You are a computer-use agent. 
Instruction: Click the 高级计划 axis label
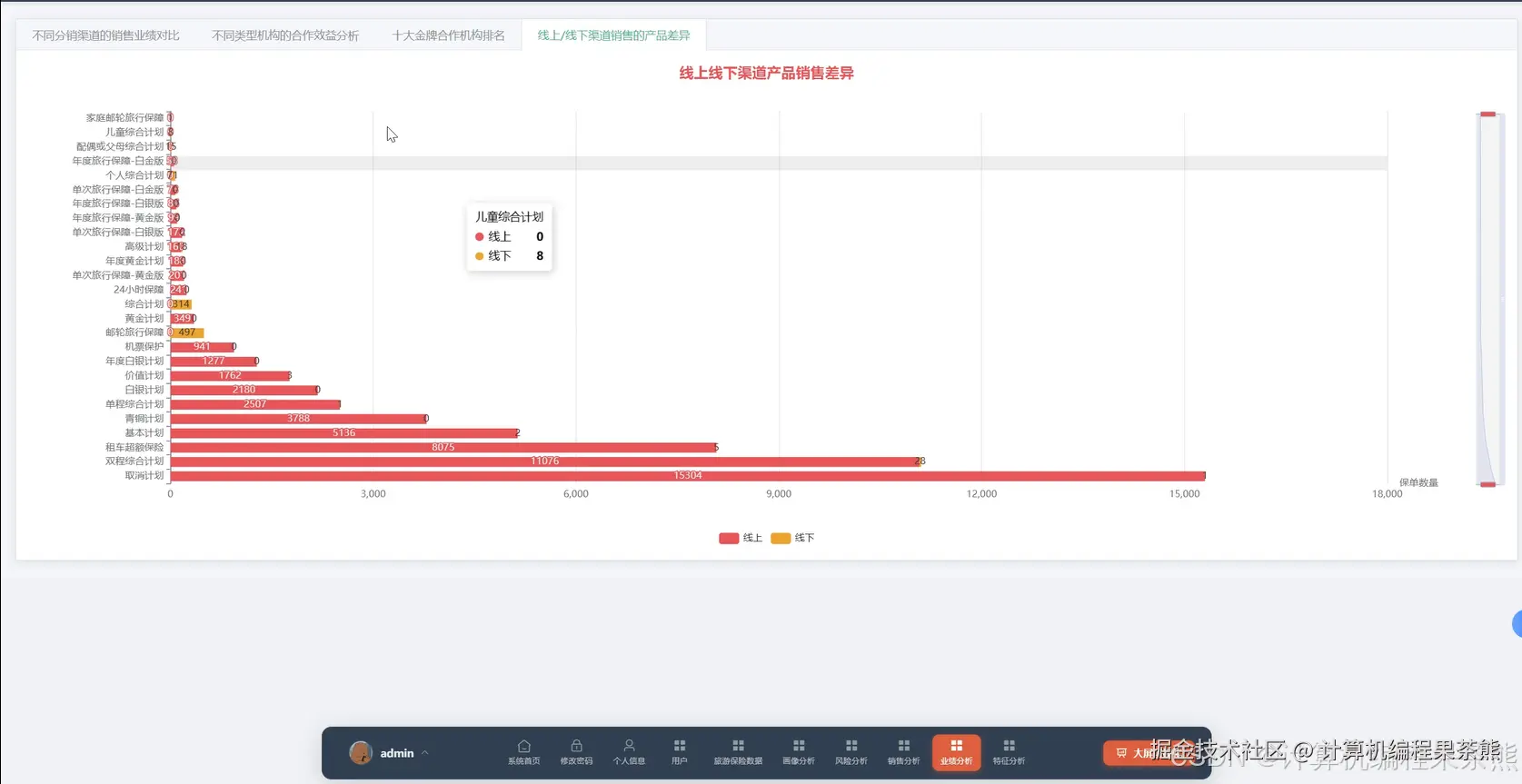(144, 246)
